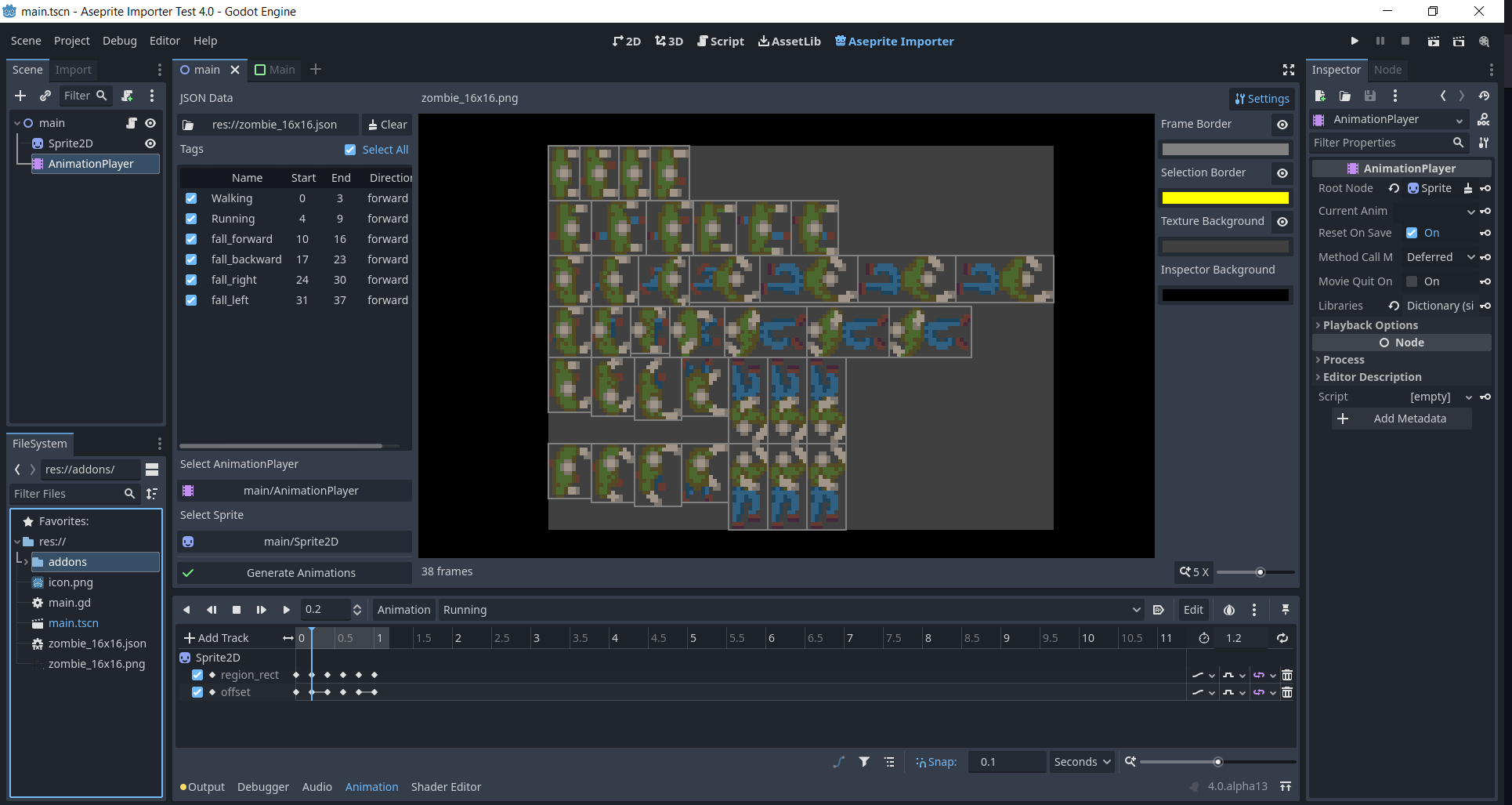Delete the region_rect track with trash icon

click(1286, 675)
